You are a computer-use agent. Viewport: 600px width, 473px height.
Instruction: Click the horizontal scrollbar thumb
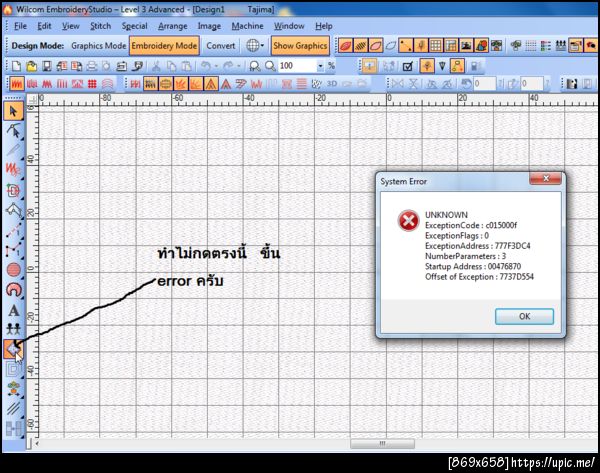pos(382,444)
